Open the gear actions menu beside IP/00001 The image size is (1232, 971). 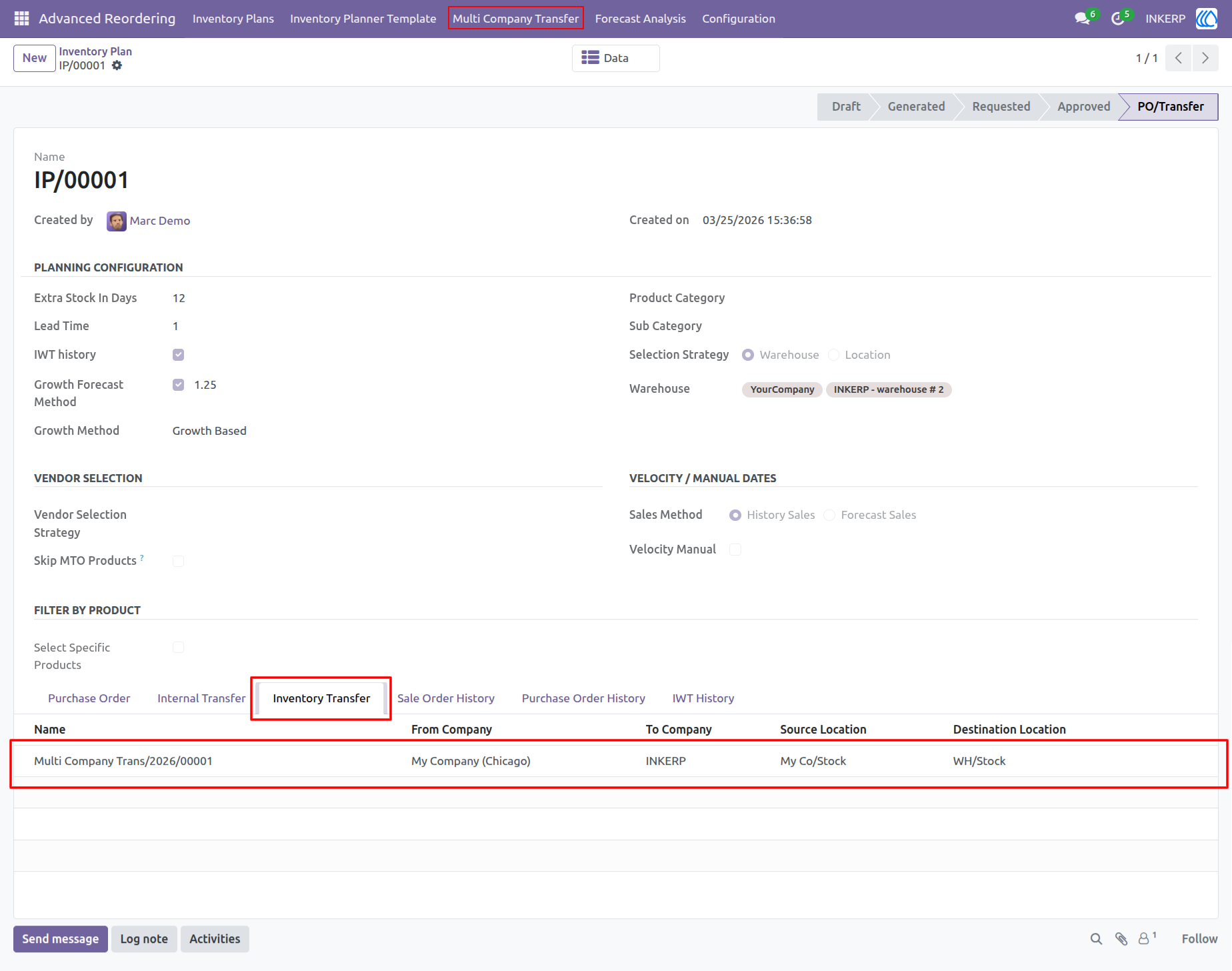point(117,65)
